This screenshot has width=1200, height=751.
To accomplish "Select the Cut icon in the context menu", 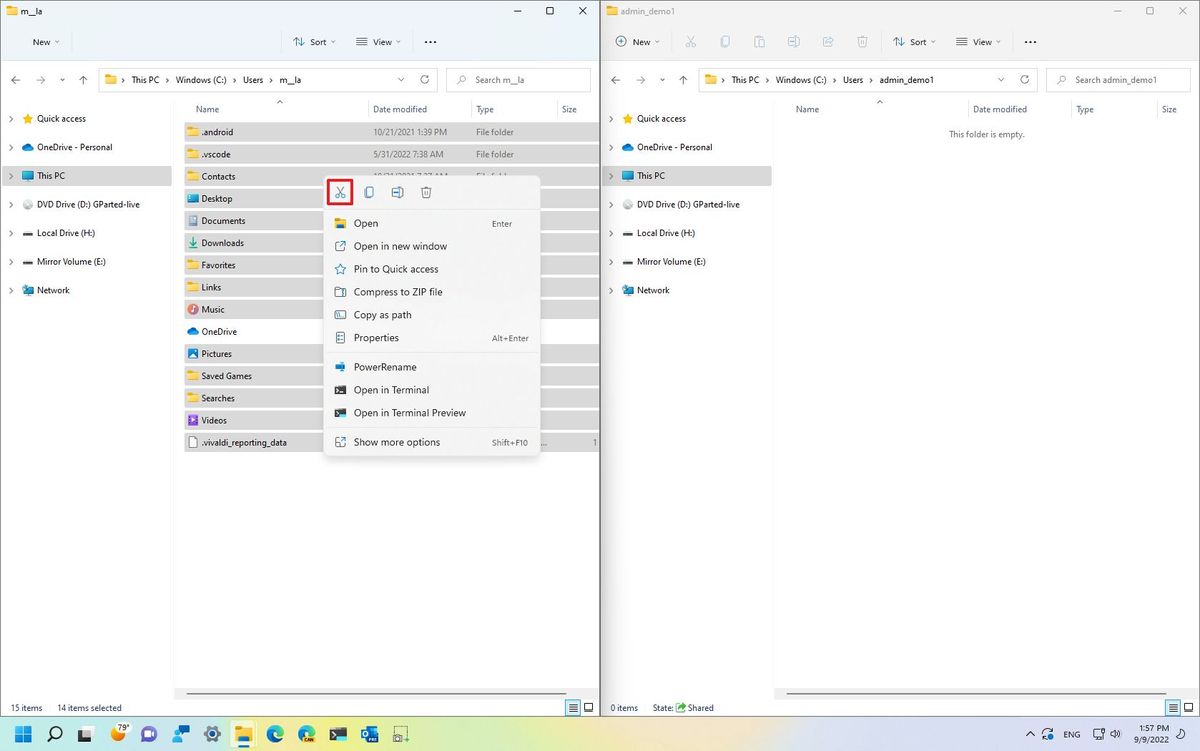I will [341, 192].
